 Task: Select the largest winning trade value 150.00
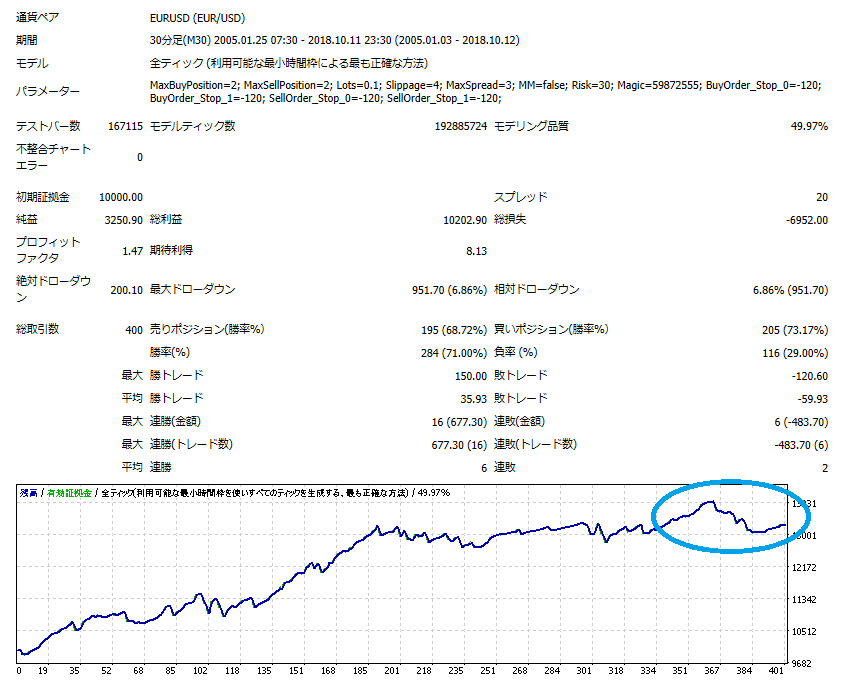pyautogui.click(x=471, y=377)
